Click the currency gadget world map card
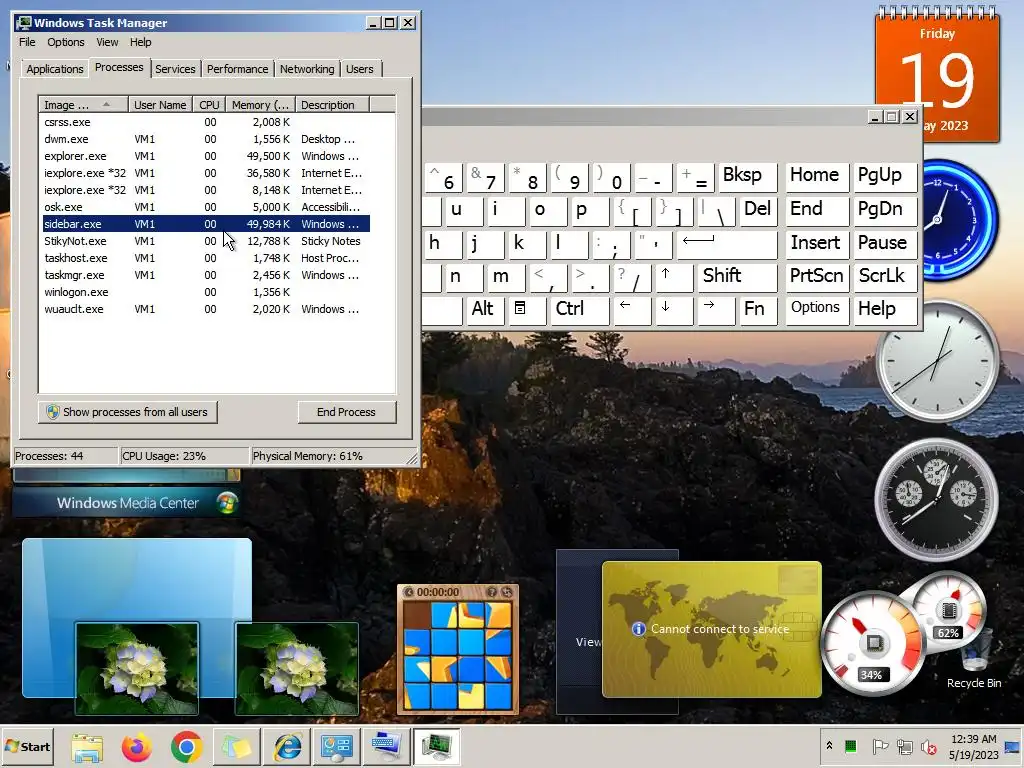Viewport: 1024px width, 768px height. (712, 630)
